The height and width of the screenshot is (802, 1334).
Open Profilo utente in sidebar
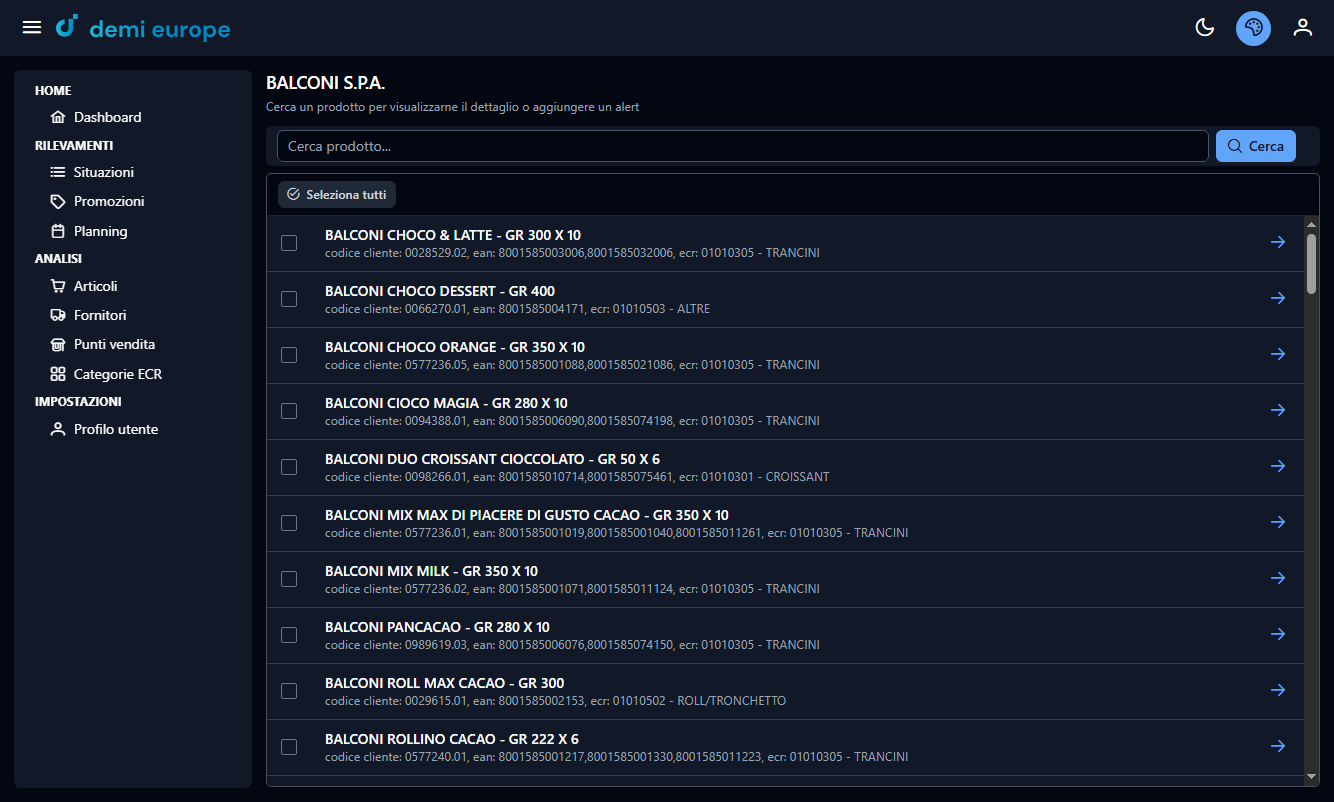click(x=104, y=429)
